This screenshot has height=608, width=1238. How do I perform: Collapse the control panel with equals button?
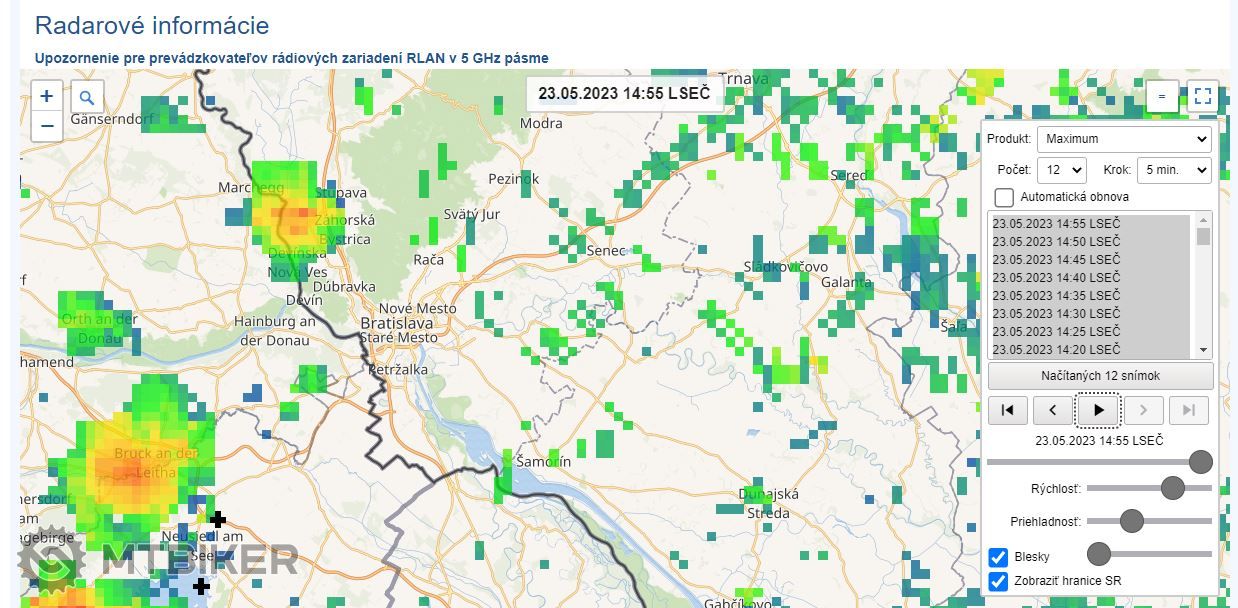[x=1162, y=96]
